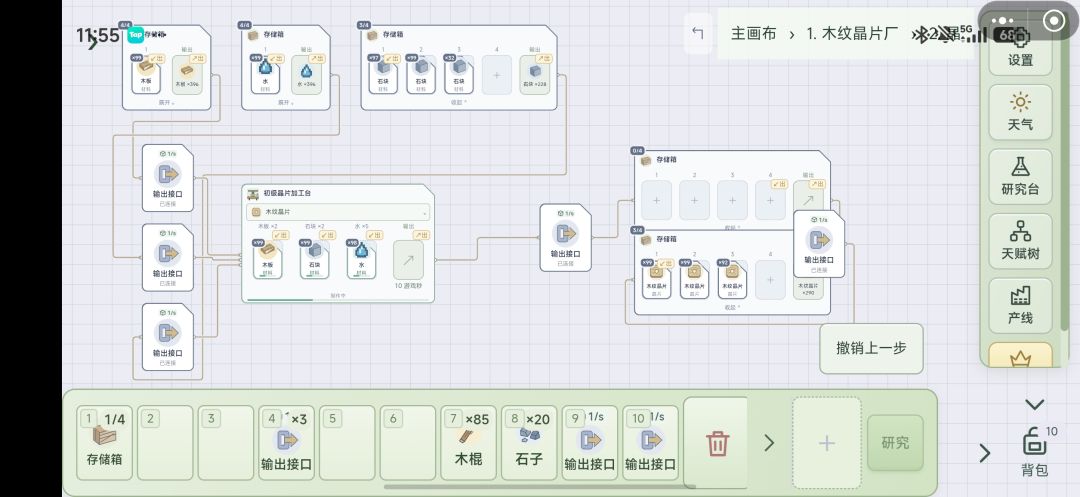Toggle the 出 tag on first 木纹晶片 slot
Viewport: 1080px width, 497px height.
665,264
